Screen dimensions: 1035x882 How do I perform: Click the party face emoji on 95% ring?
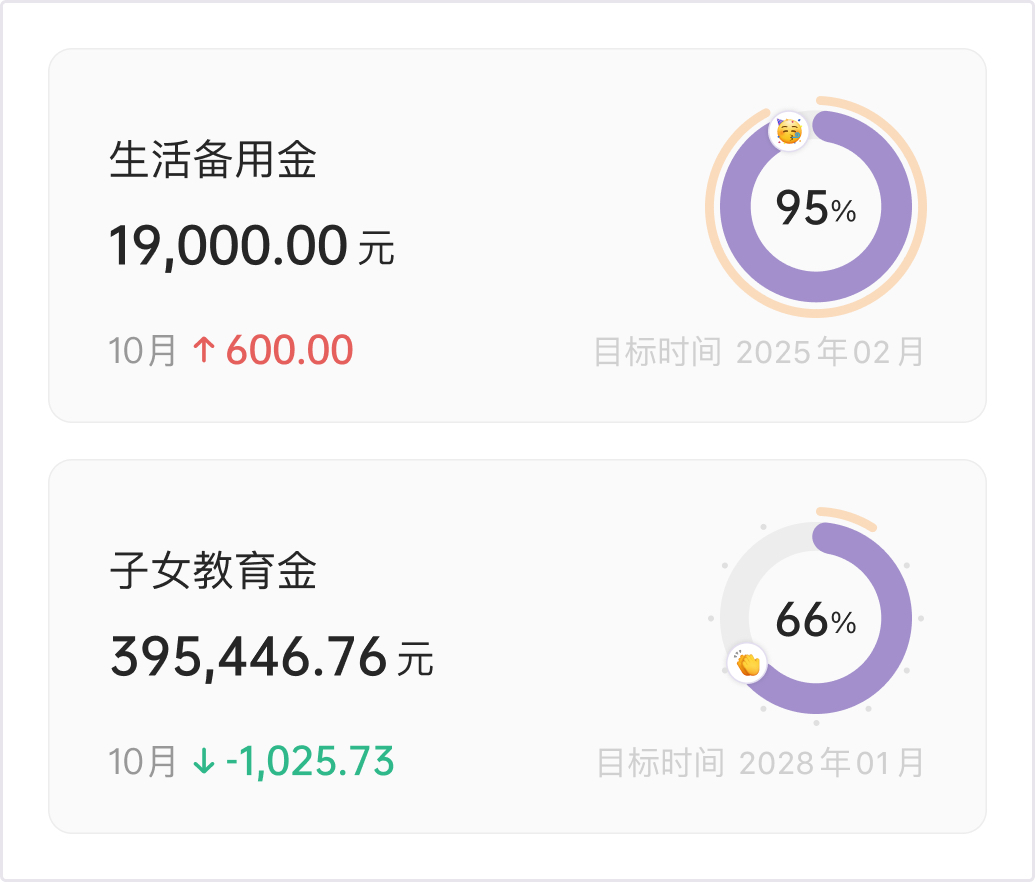789,131
